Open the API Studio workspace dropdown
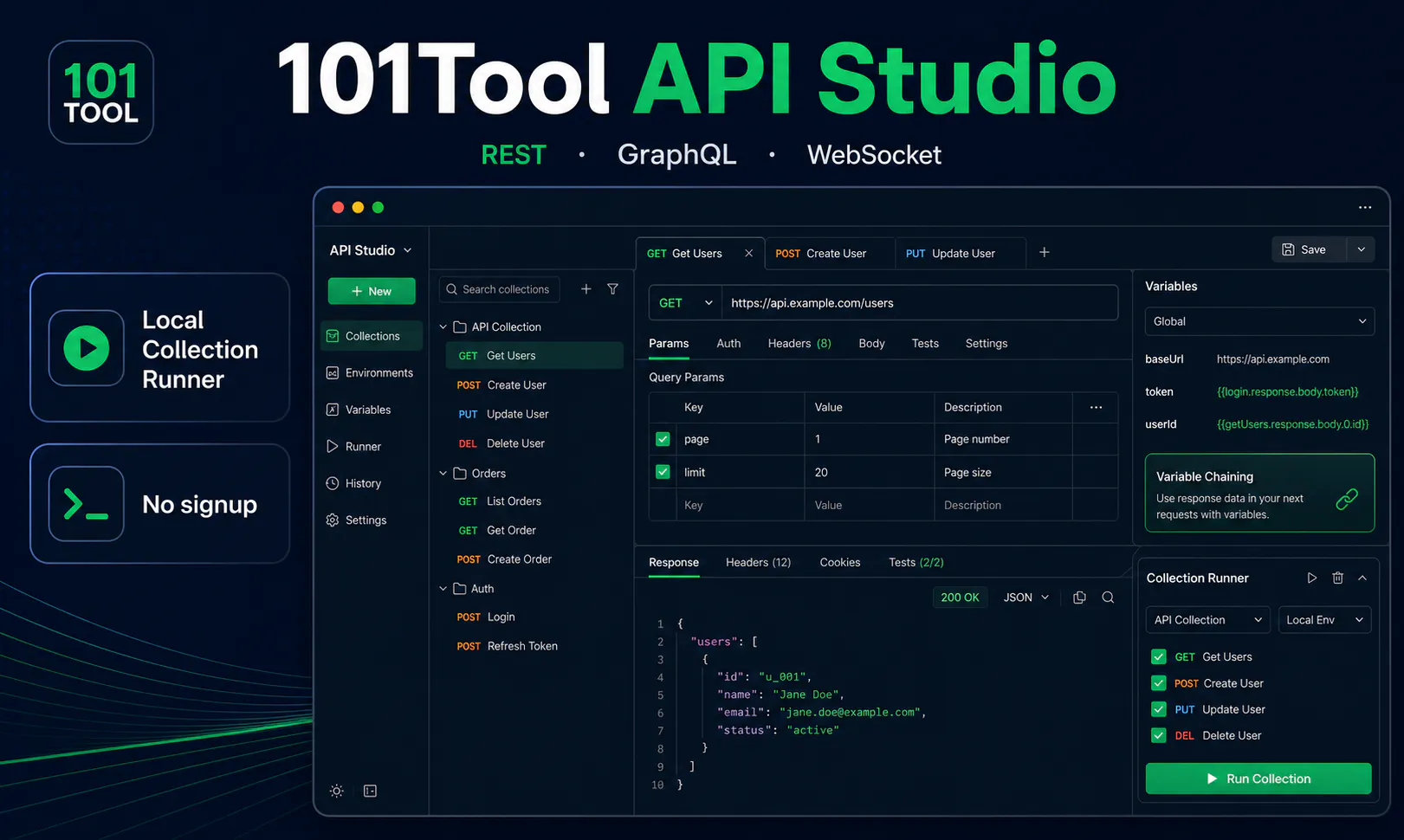The width and height of the screenshot is (1404, 840). click(371, 250)
